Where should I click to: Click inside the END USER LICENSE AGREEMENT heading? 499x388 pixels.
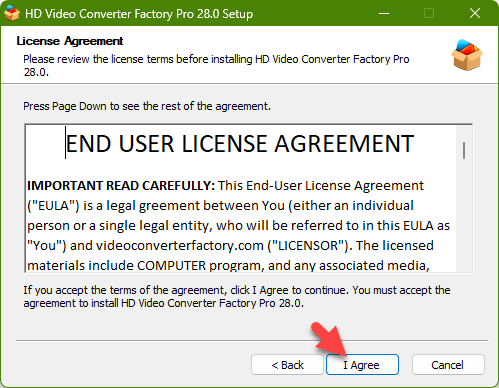(x=240, y=144)
